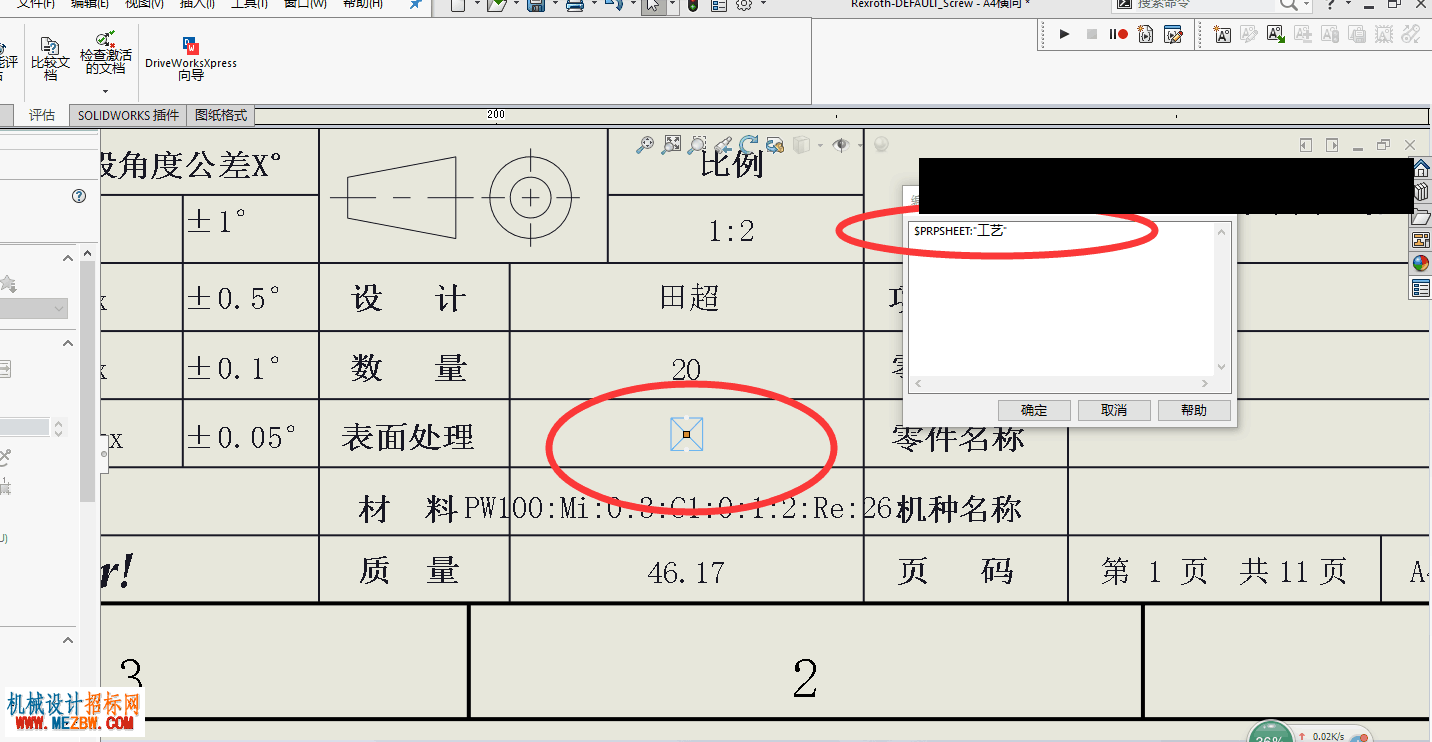Open the display style cube icon

pyautogui.click(x=800, y=145)
